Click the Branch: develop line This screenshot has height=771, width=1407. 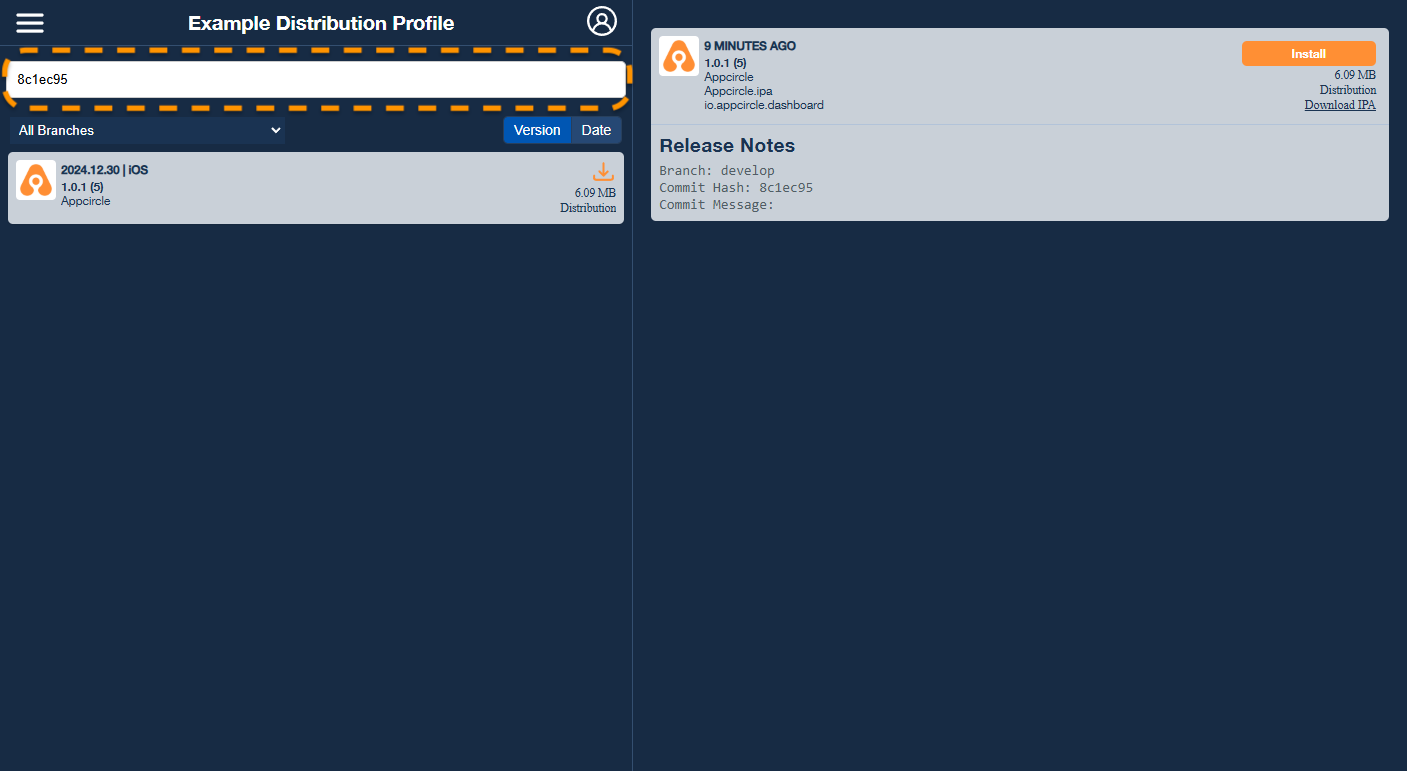(x=717, y=171)
